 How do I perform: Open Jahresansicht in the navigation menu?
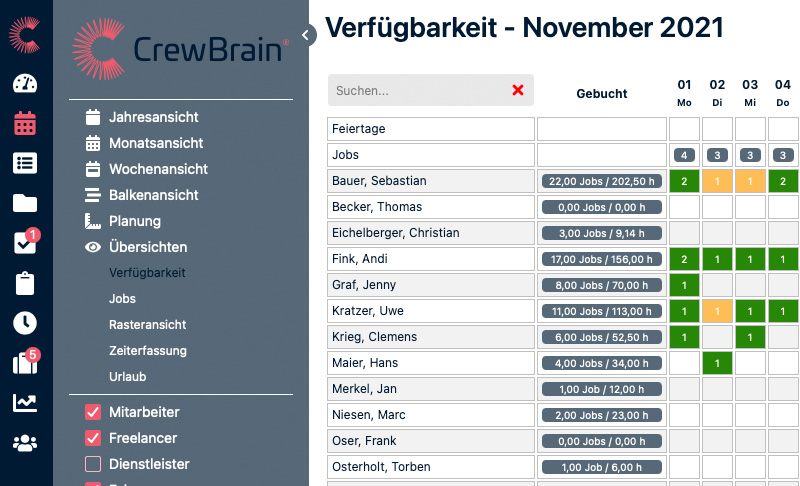pyautogui.click(x=153, y=117)
